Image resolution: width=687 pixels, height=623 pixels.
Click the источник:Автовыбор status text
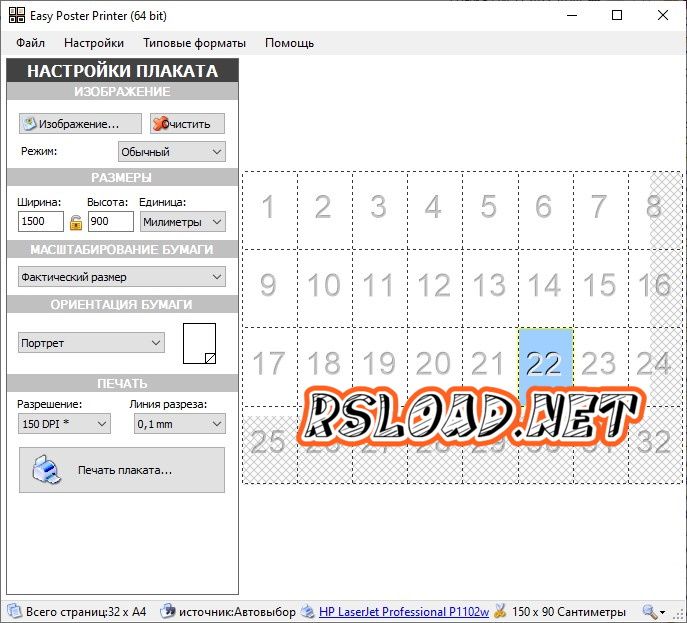point(237,612)
